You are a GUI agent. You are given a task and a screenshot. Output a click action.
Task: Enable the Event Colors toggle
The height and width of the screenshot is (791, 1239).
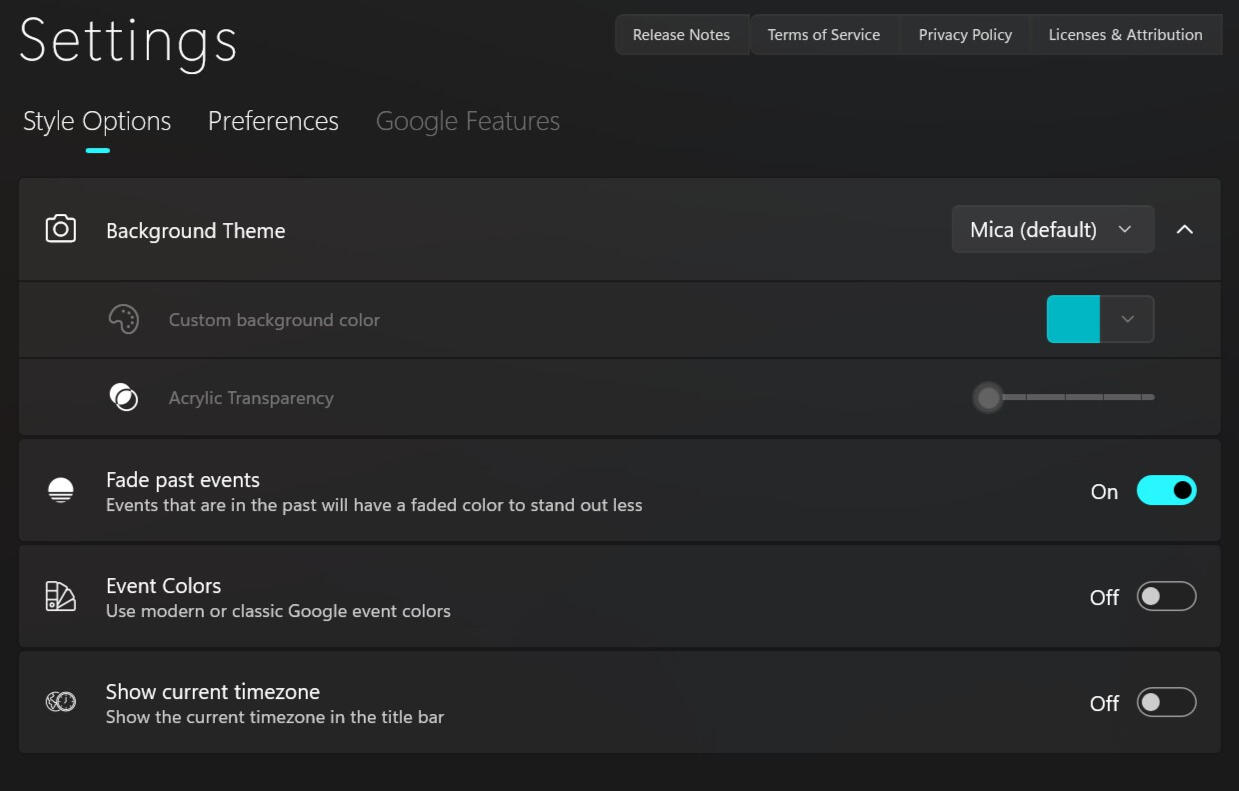pos(1166,597)
